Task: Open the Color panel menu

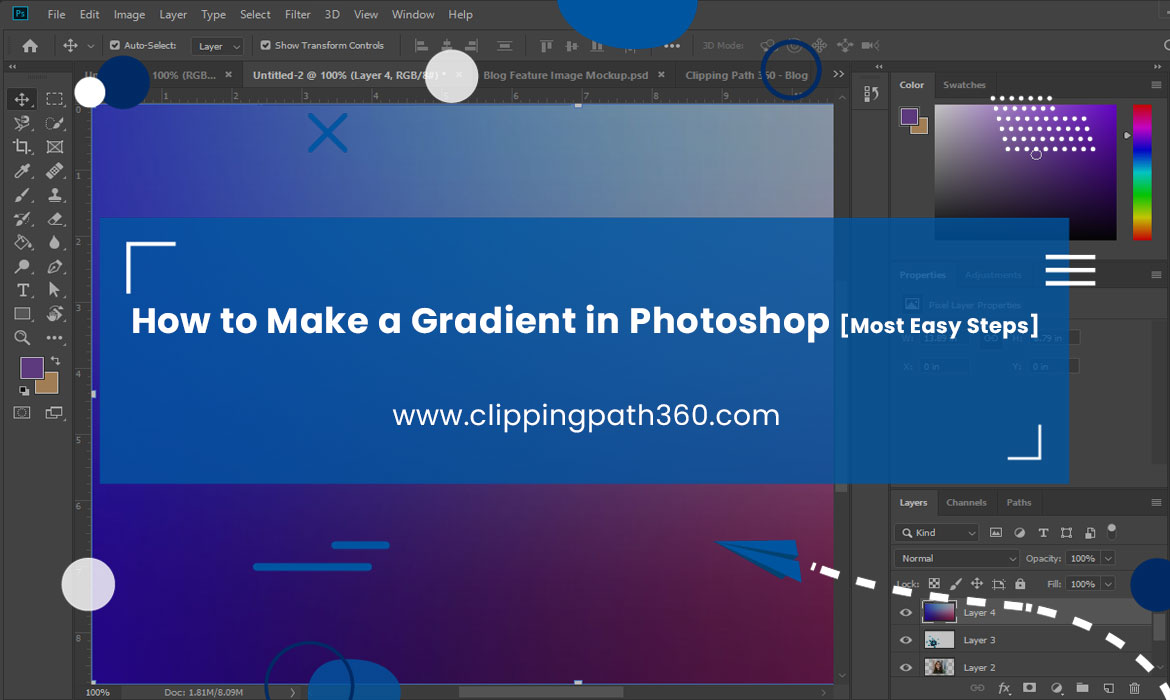Action: 1156,84
